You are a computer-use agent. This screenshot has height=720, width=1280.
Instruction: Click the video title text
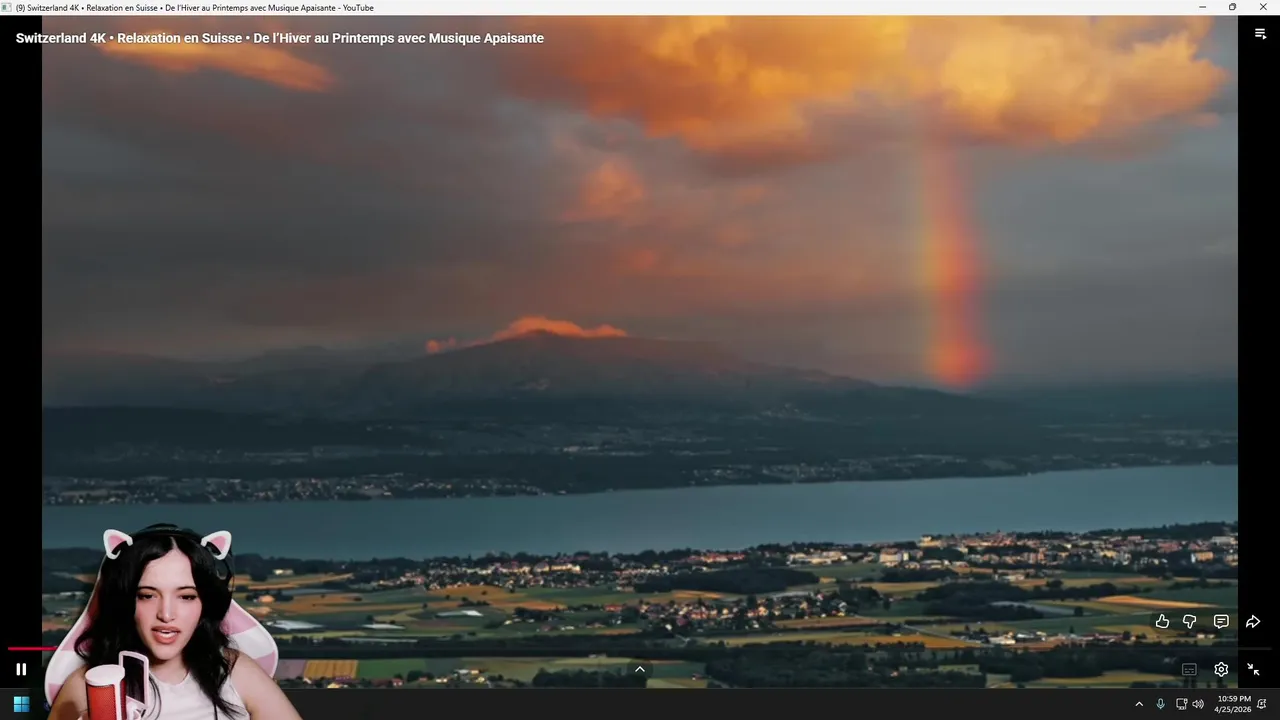[280, 38]
